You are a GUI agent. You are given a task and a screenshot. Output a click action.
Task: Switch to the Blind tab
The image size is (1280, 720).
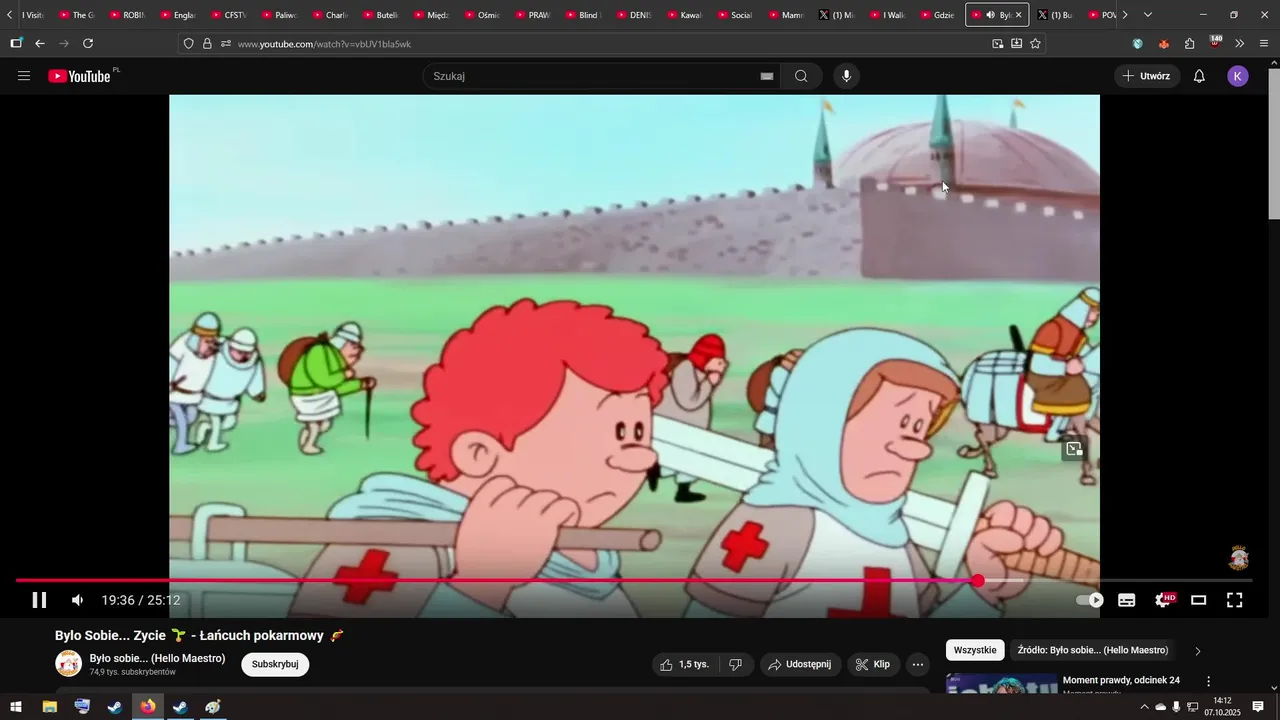pyautogui.click(x=583, y=15)
